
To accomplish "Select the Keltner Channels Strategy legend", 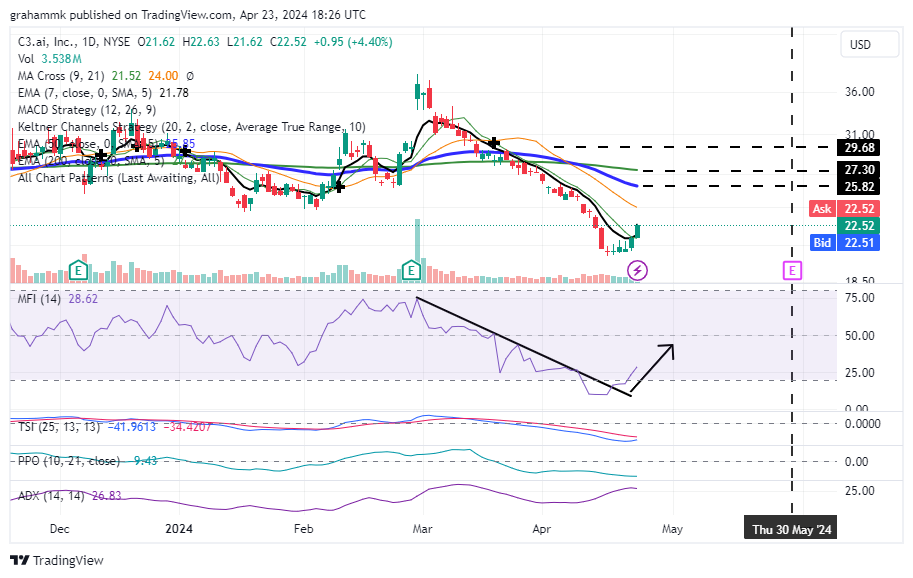I will [192, 126].
